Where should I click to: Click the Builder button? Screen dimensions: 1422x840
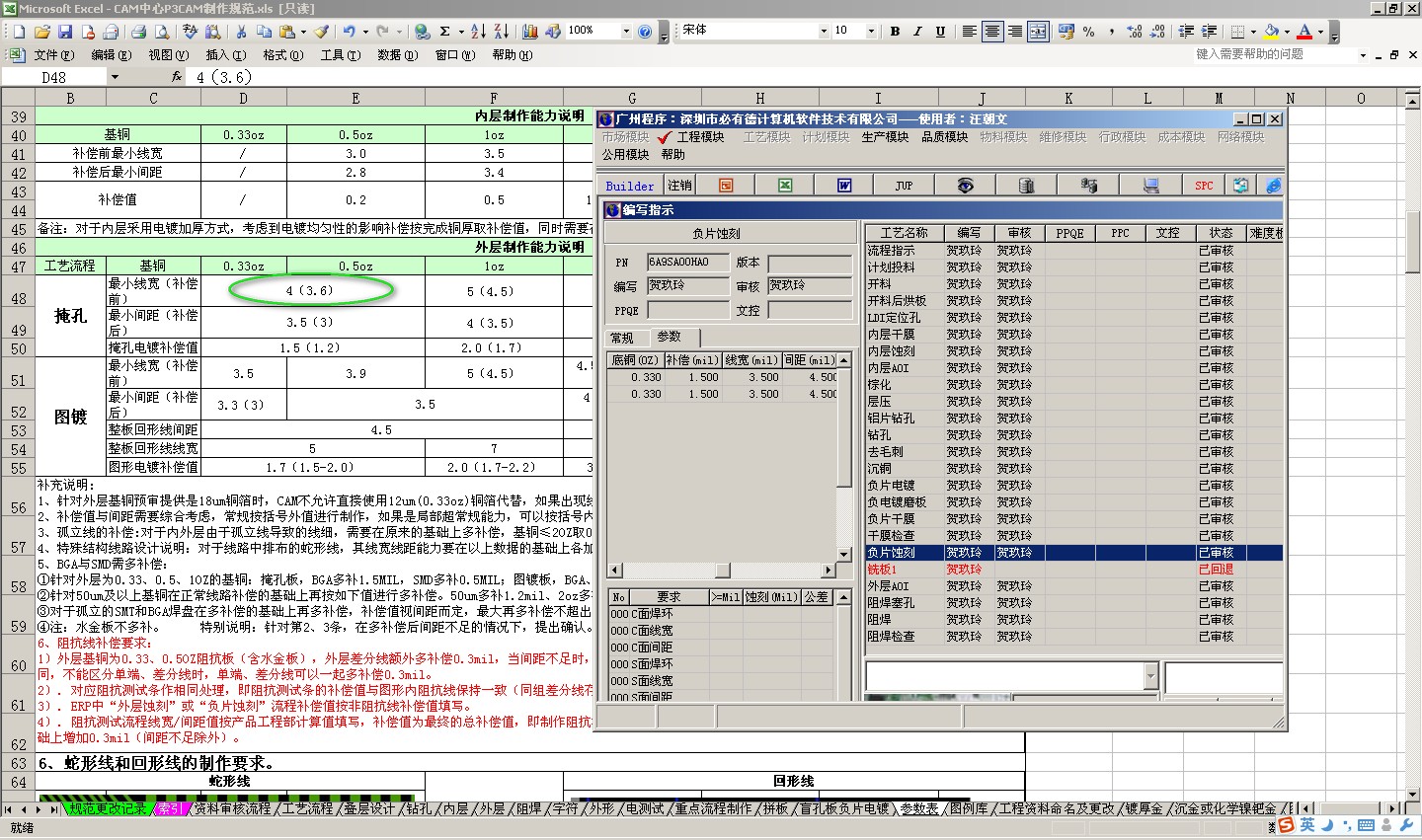click(x=629, y=186)
